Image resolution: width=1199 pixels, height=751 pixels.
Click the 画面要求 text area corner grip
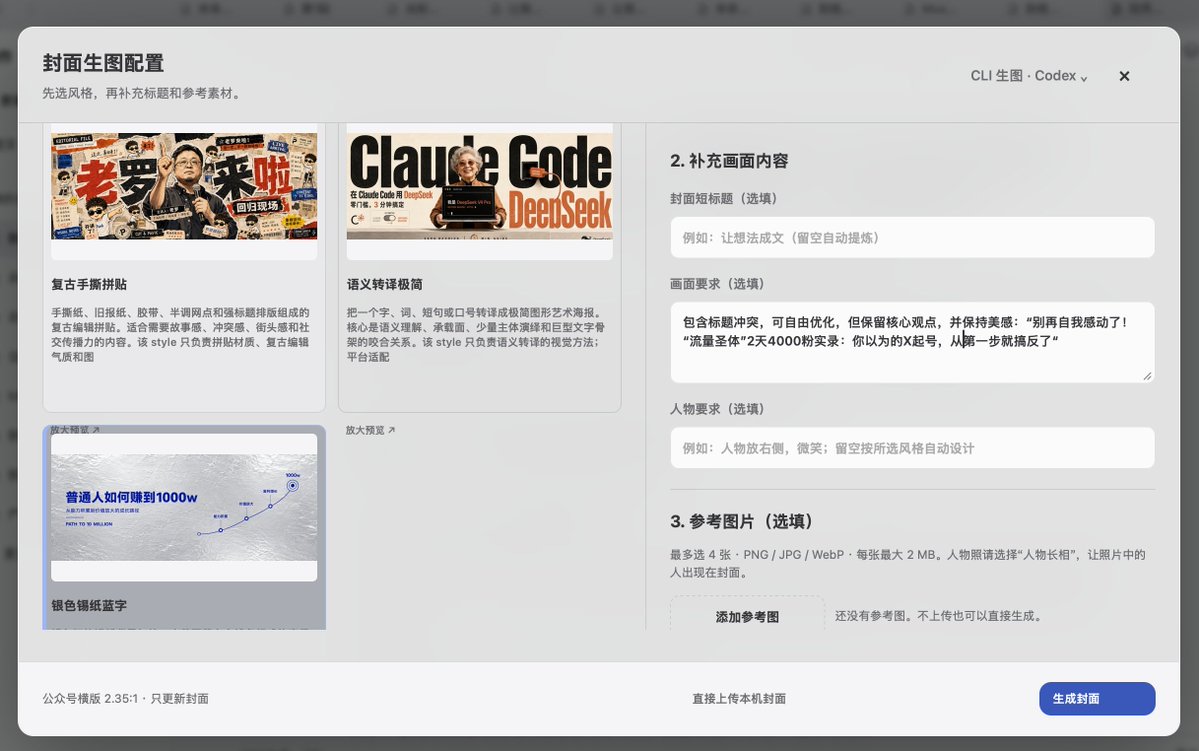(1147, 376)
